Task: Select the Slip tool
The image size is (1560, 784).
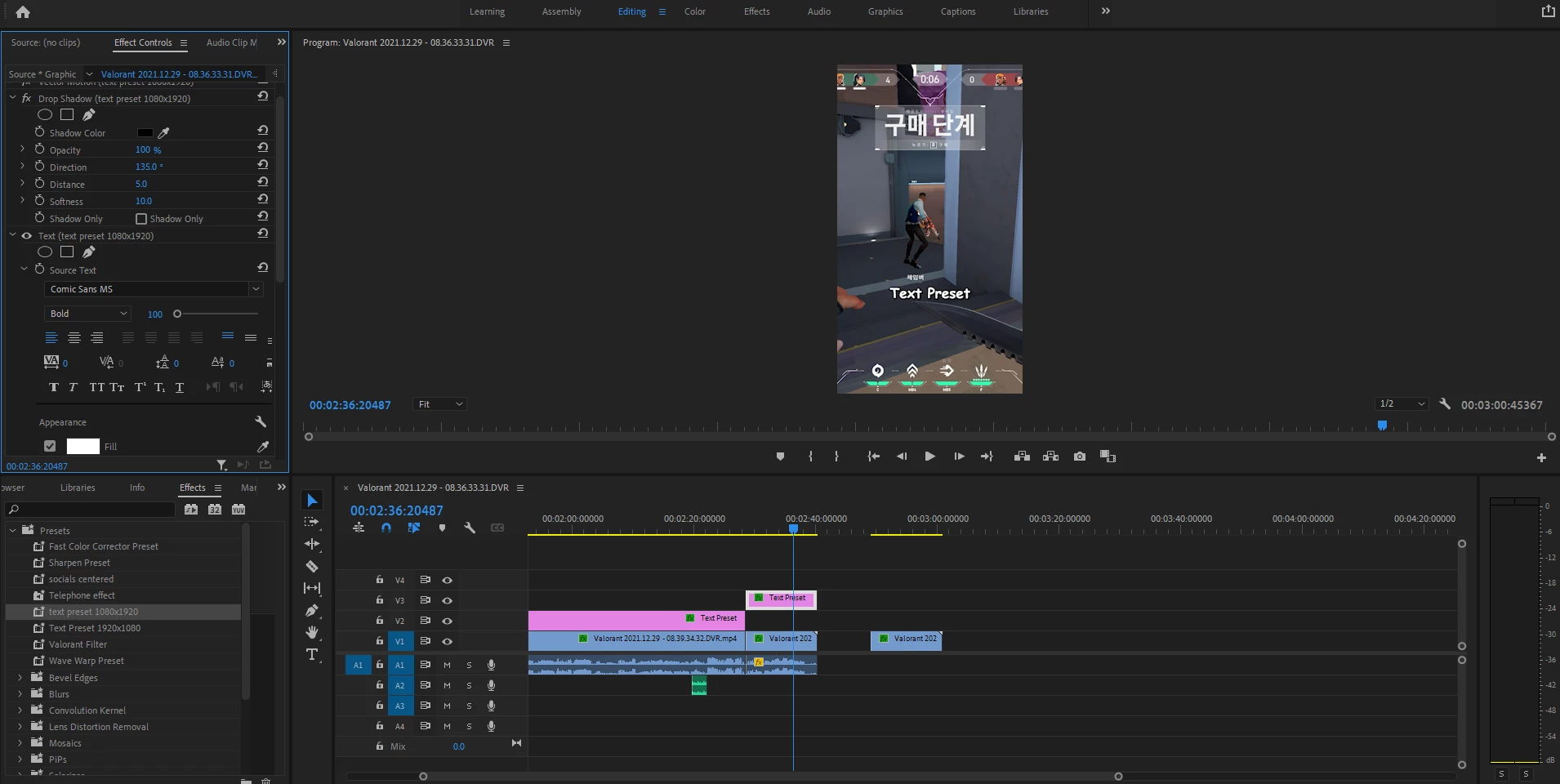Action: (x=312, y=588)
